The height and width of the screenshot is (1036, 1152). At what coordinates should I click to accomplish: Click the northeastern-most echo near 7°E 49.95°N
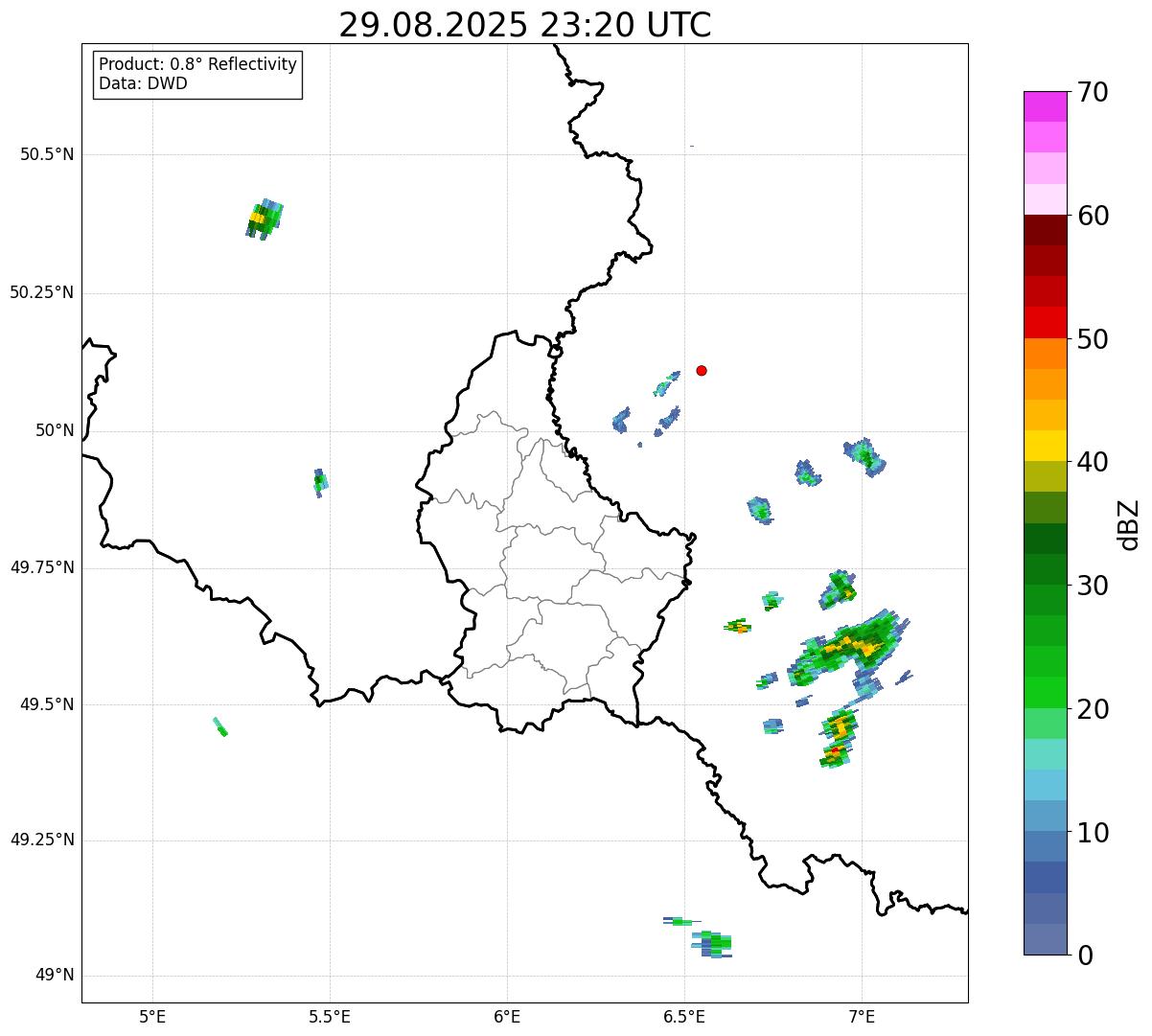(864, 455)
